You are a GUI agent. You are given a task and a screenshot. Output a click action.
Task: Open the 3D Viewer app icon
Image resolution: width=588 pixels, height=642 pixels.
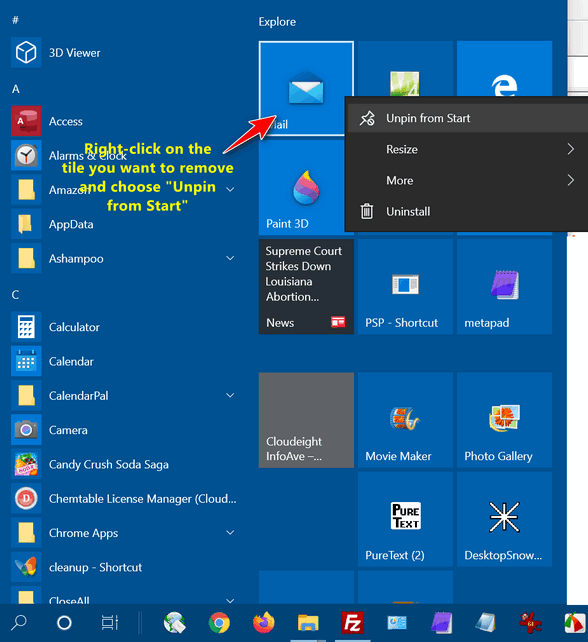click(26, 52)
